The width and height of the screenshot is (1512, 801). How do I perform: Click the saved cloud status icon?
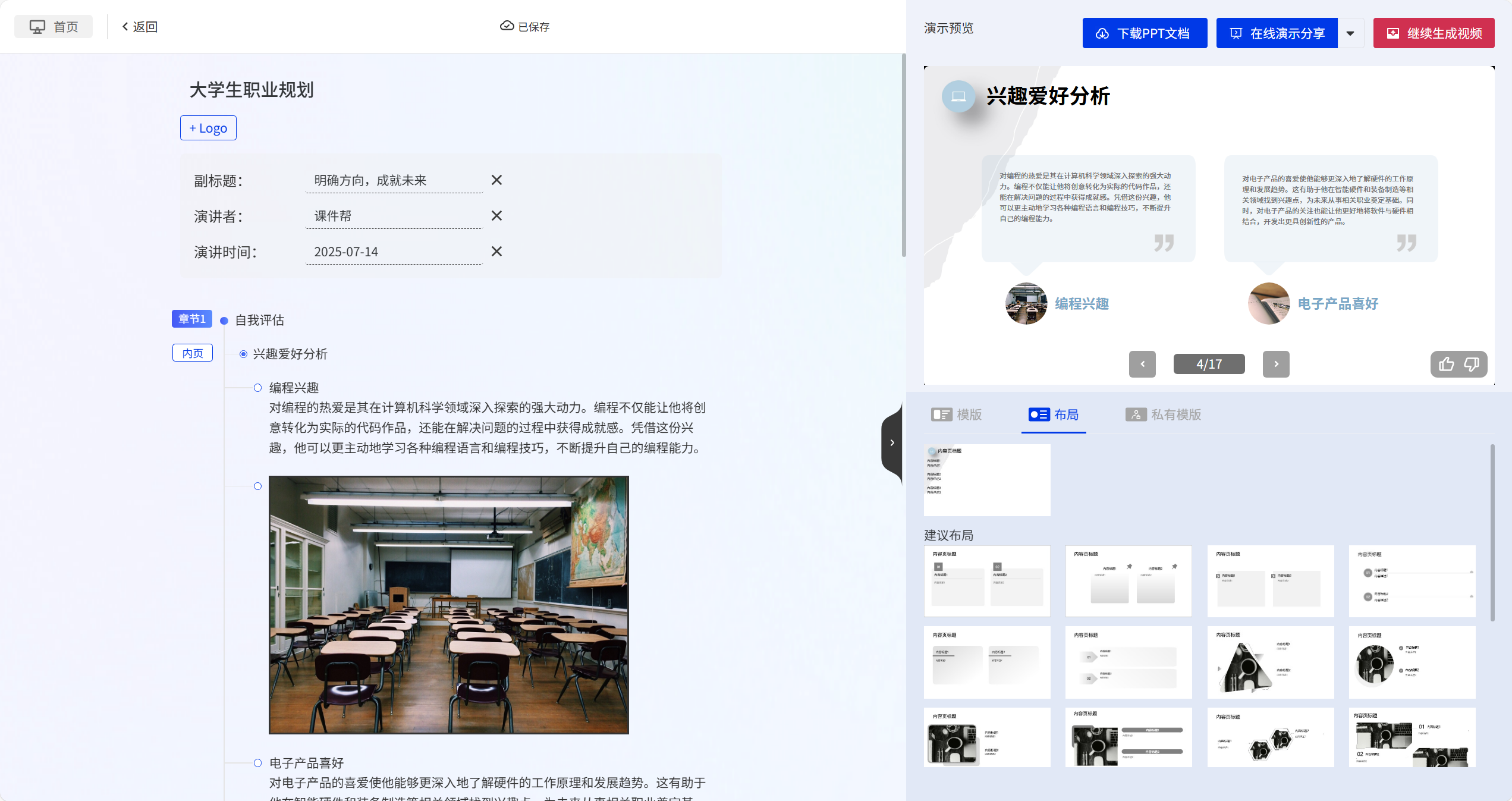point(507,26)
